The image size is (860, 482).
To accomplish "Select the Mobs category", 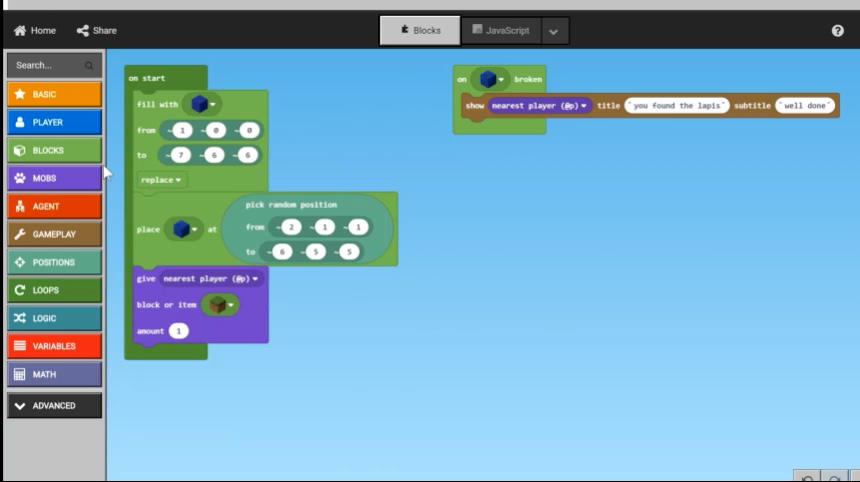I will (54, 178).
